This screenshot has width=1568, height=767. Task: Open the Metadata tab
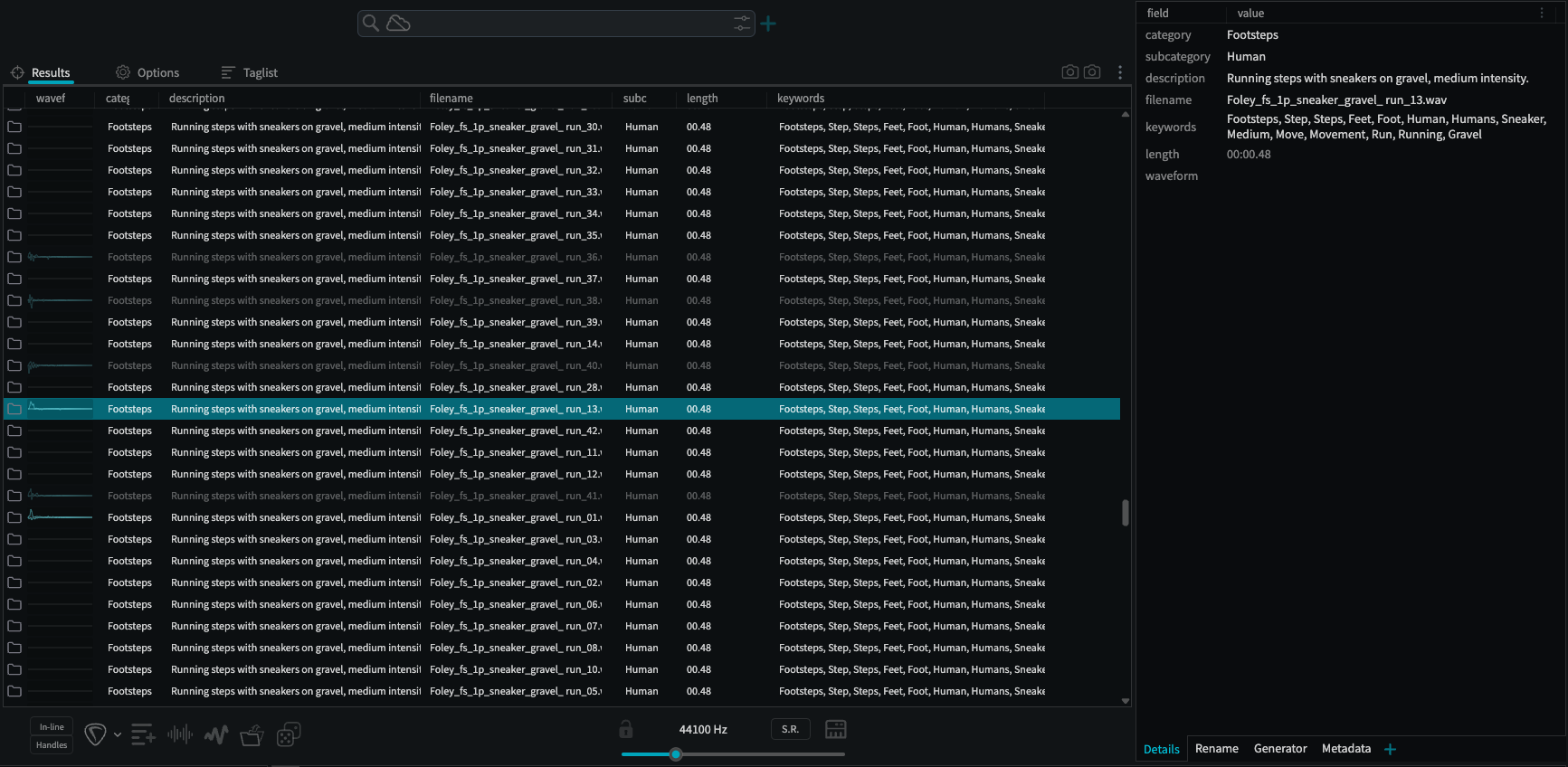coord(1346,748)
